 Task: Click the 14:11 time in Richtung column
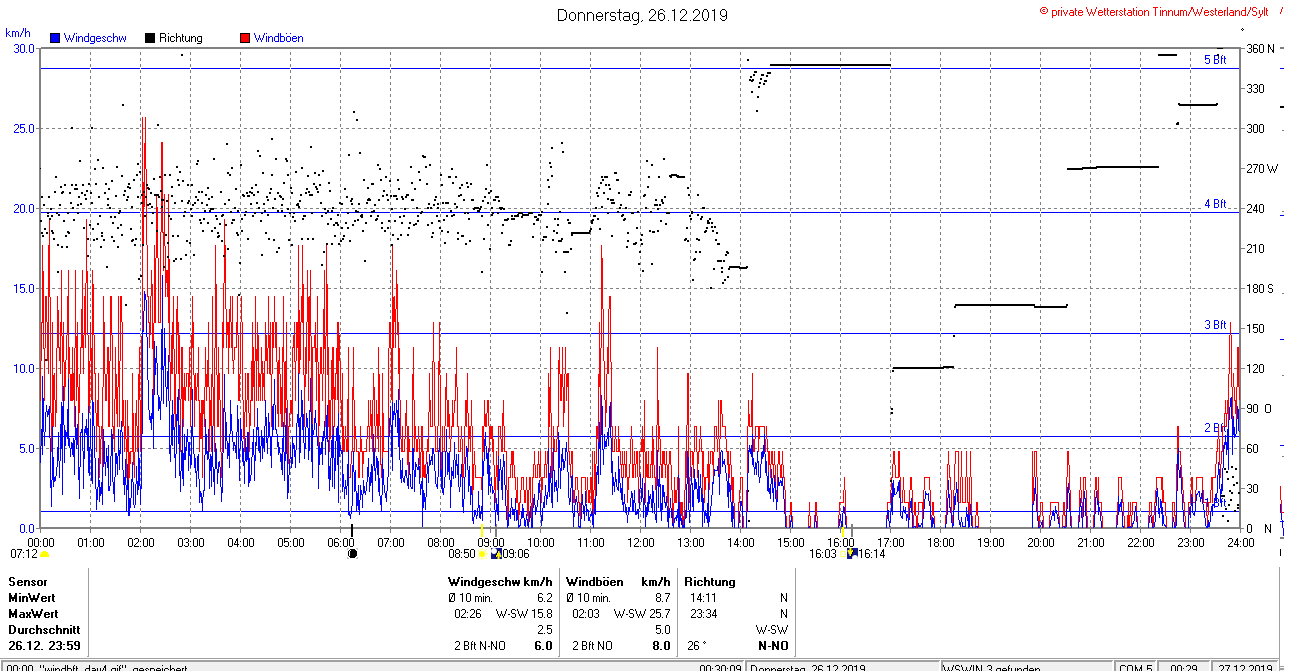[705, 597]
